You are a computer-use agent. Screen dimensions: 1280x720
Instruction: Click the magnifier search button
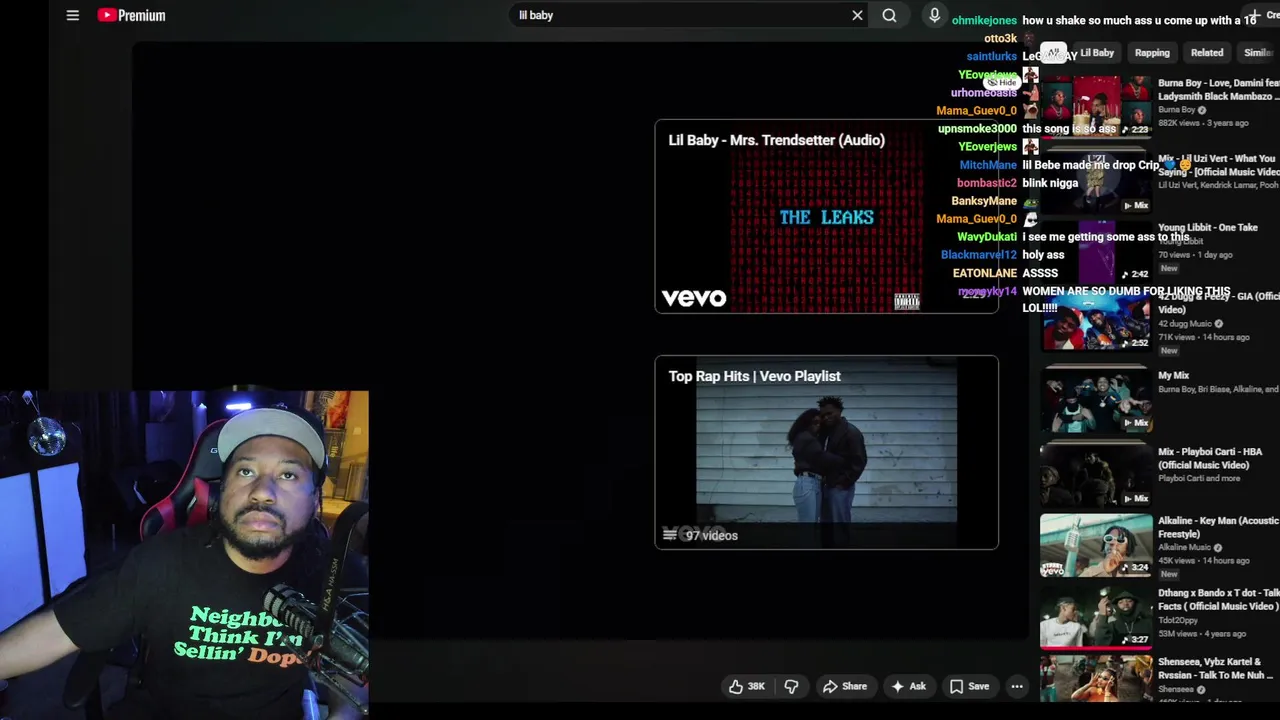(889, 15)
